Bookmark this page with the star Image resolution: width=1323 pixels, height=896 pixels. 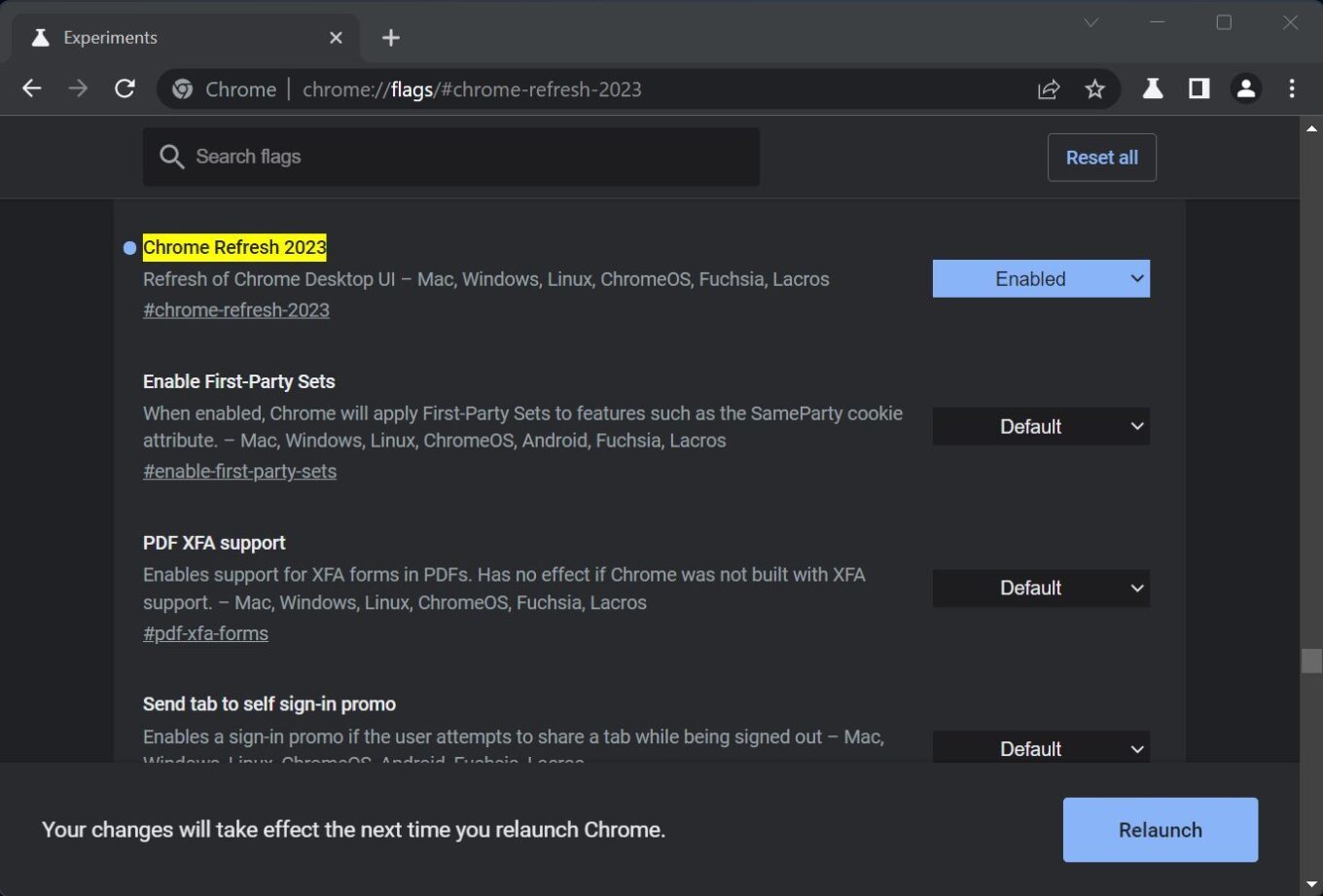(1095, 90)
